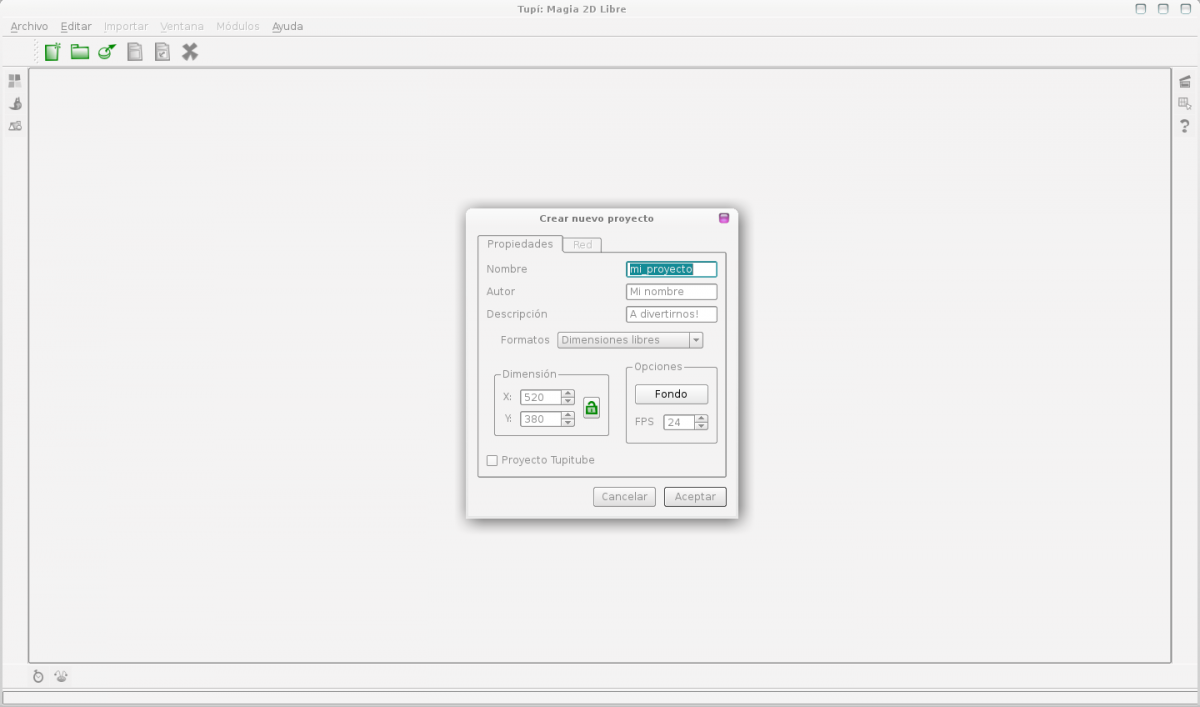1200x707 pixels.
Task: Decrease the FPS value with down arrow
Action: click(701, 426)
